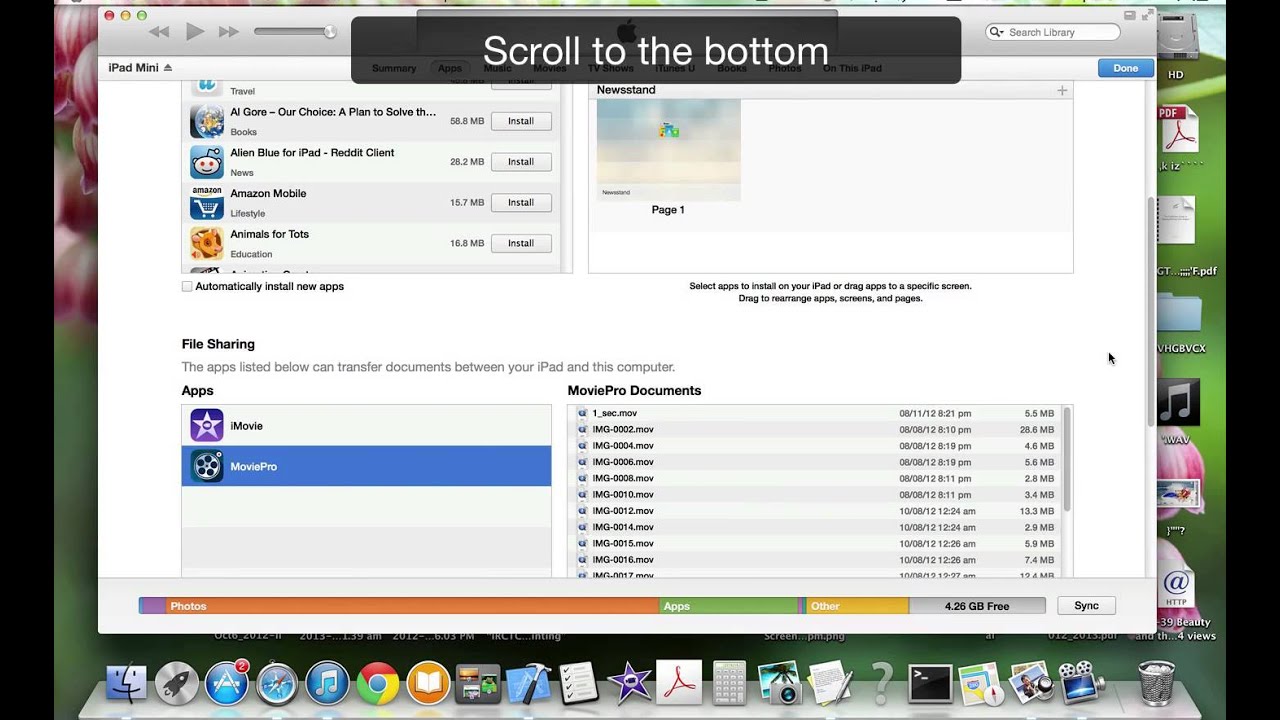The width and height of the screenshot is (1280, 720).
Task: Install Amazon Mobile app
Action: tap(521, 202)
